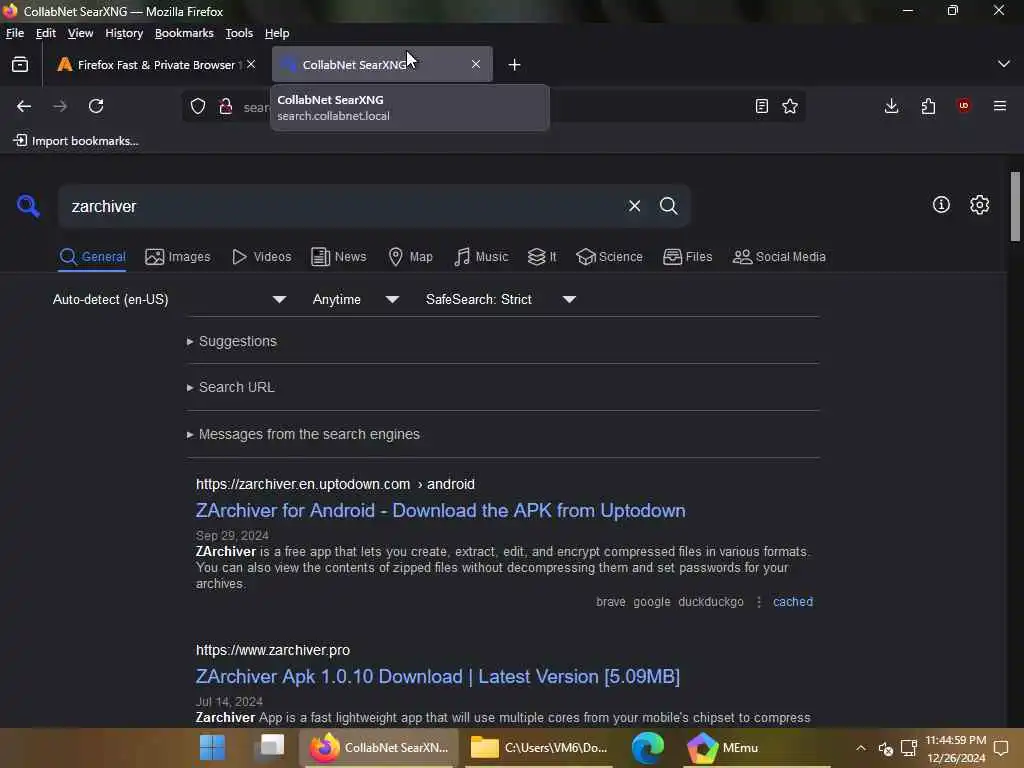Open the Firefox hamburger application menu
Image resolution: width=1024 pixels, height=768 pixels.
click(x=1000, y=106)
